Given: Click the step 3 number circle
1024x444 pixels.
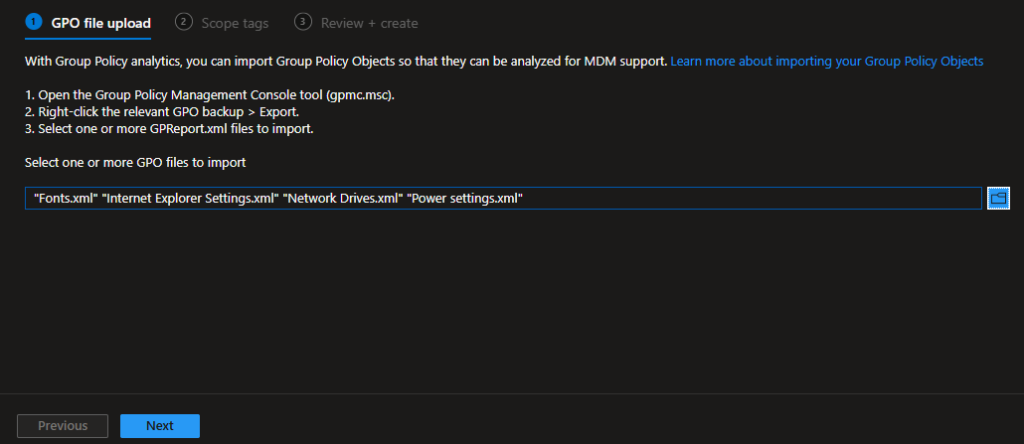Looking at the screenshot, I should tap(303, 22).
